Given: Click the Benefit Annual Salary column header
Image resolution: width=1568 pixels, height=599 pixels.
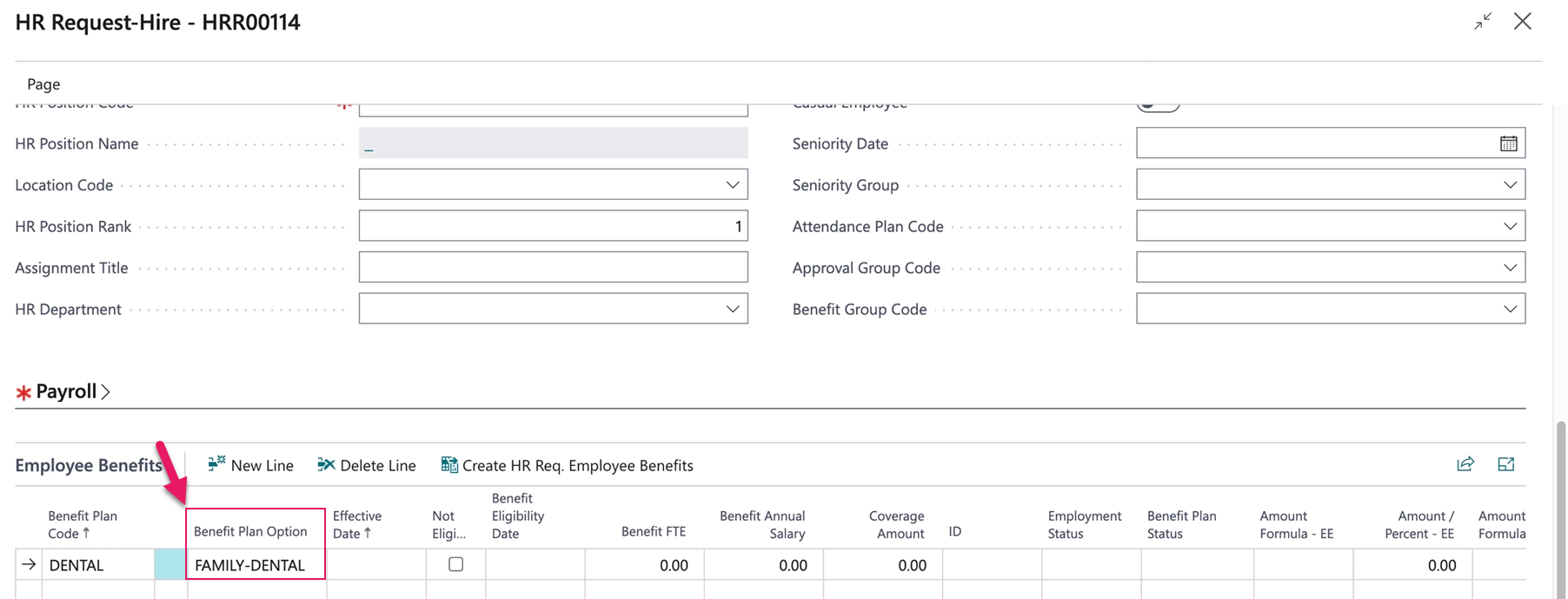Looking at the screenshot, I should click(762, 524).
